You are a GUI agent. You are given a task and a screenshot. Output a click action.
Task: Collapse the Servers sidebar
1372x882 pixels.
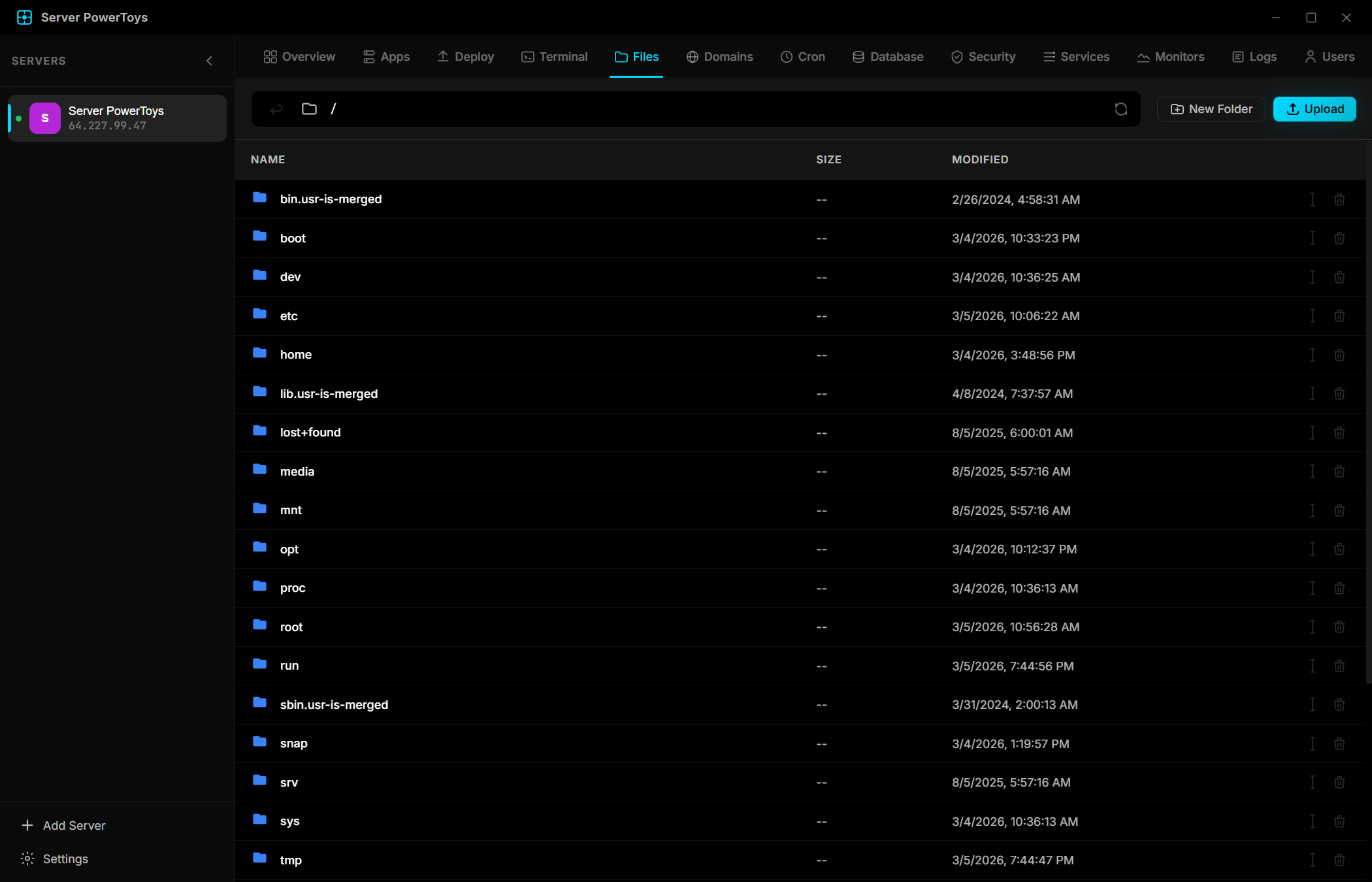(x=209, y=60)
